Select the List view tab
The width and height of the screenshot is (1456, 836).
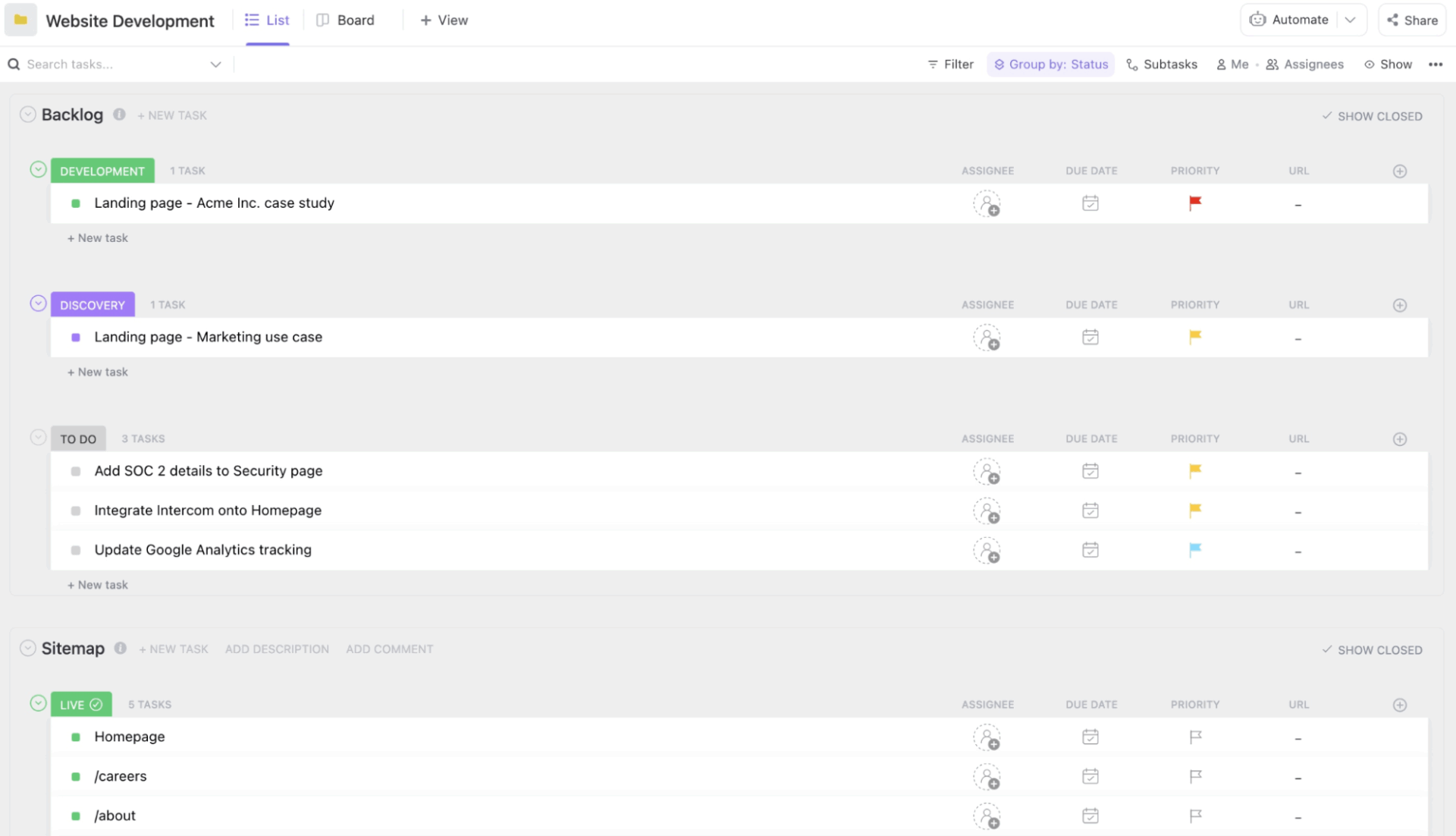(267, 20)
